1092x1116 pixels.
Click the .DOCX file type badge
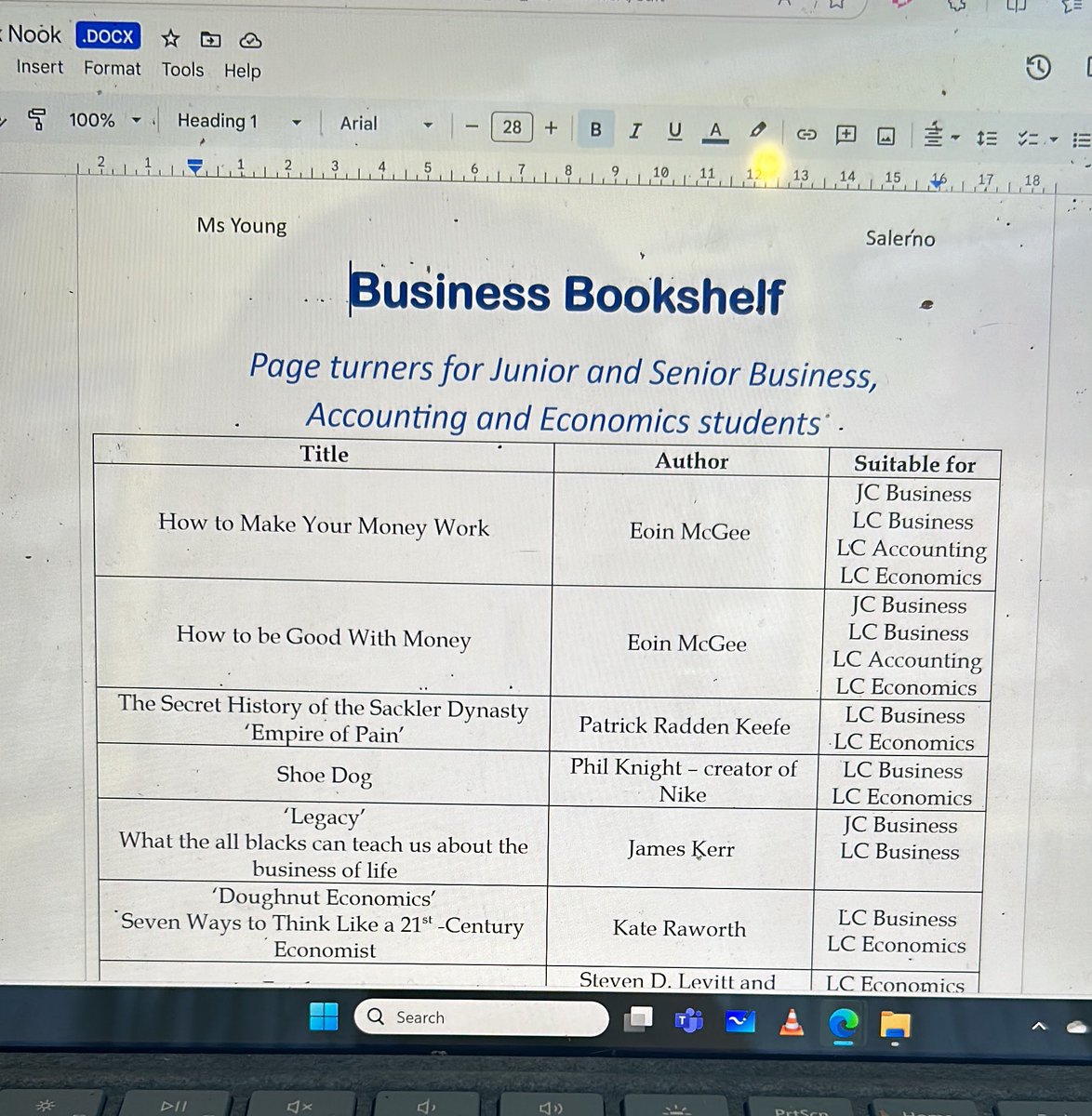(108, 36)
